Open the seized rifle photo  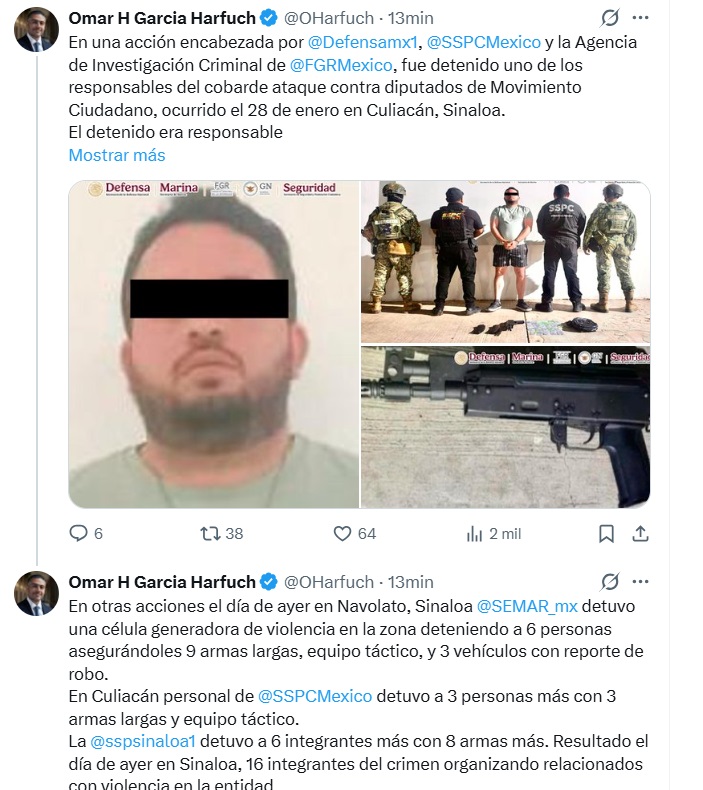tap(505, 427)
